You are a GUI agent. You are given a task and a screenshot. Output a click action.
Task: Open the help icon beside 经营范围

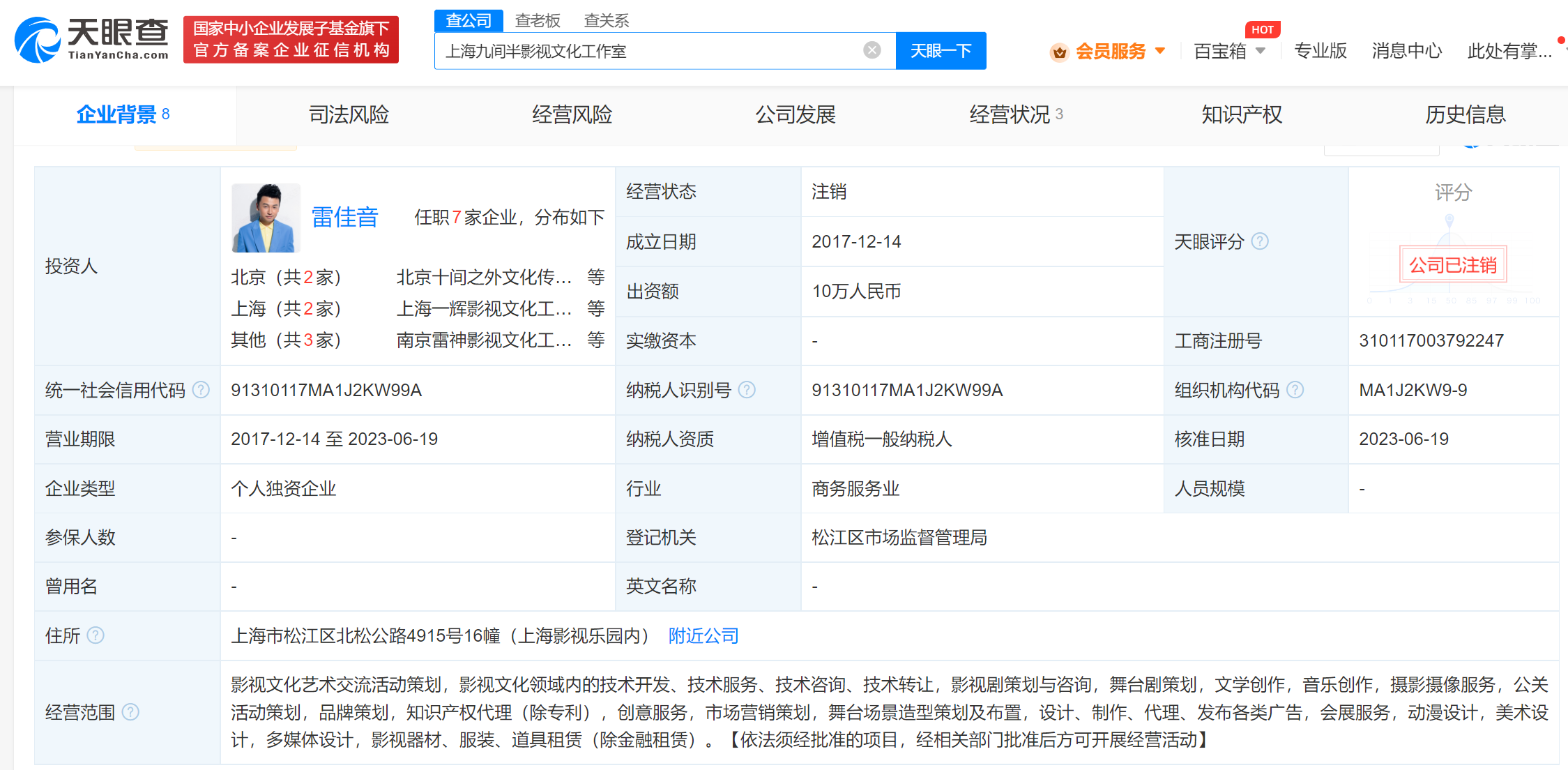coord(130,712)
